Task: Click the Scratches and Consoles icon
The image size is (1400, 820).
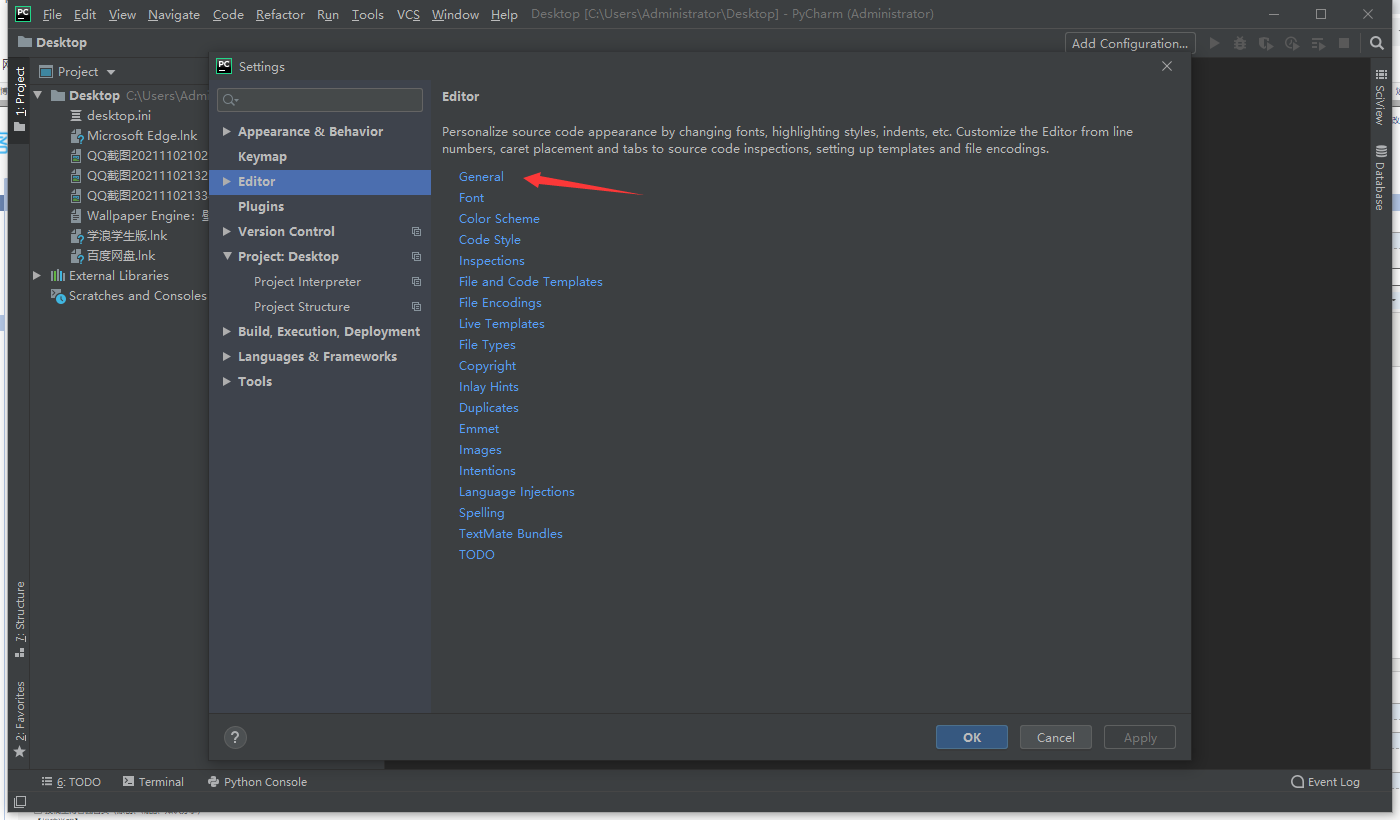Action: click(x=58, y=295)
